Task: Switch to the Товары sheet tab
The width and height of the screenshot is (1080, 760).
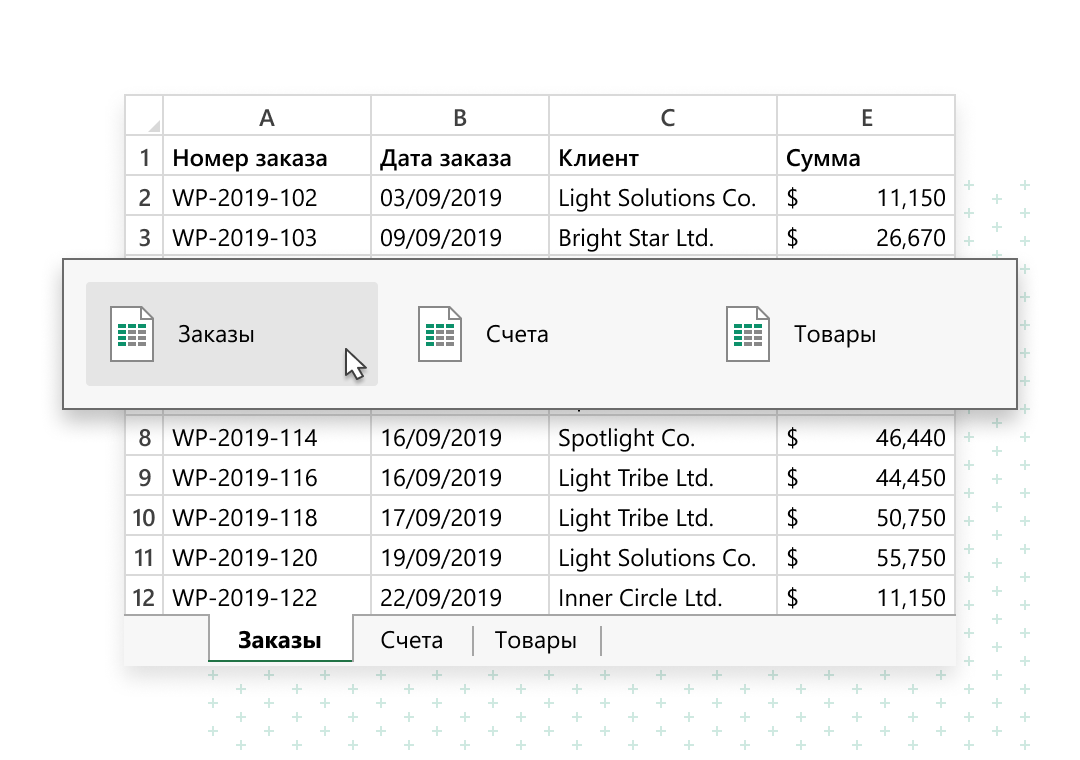Action: pyautogui.click(x=536, y=640)
